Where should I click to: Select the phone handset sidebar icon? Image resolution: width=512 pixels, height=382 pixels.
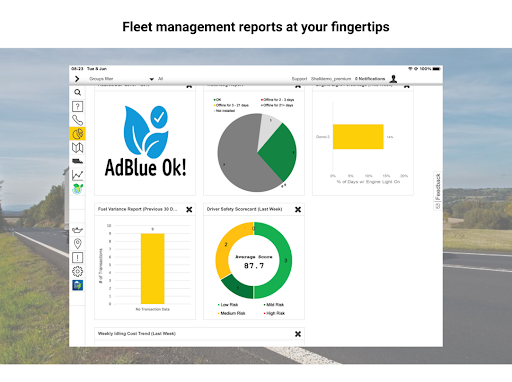click(x=77, y=120)
